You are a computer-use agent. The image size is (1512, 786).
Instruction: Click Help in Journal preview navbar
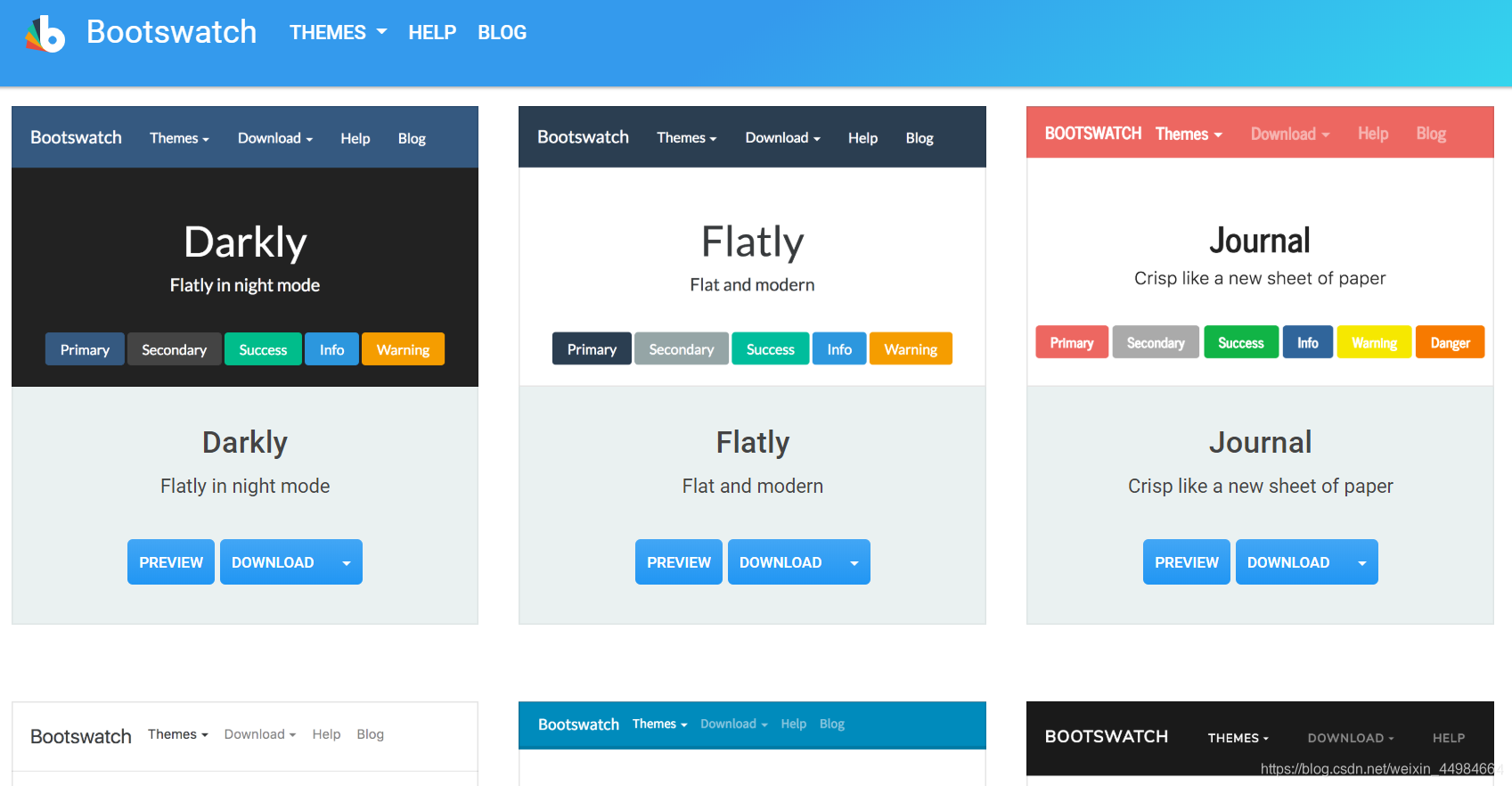tap(1373, 134)
